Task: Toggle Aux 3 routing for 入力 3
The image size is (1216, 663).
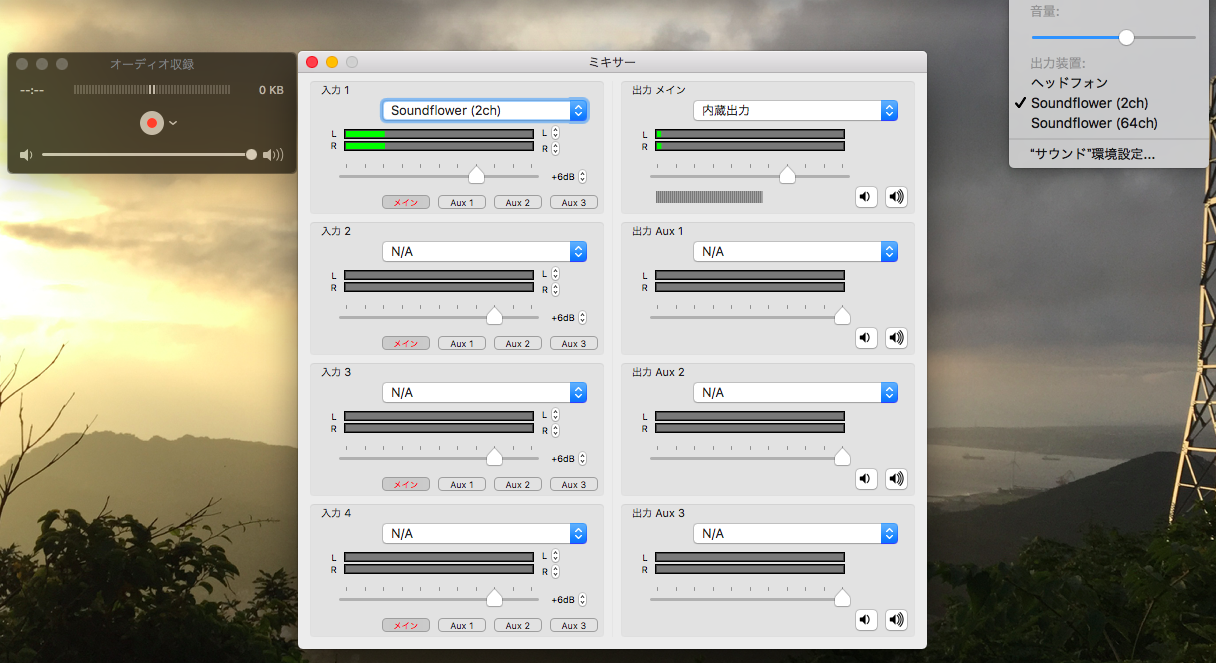Action: point(574,484)
